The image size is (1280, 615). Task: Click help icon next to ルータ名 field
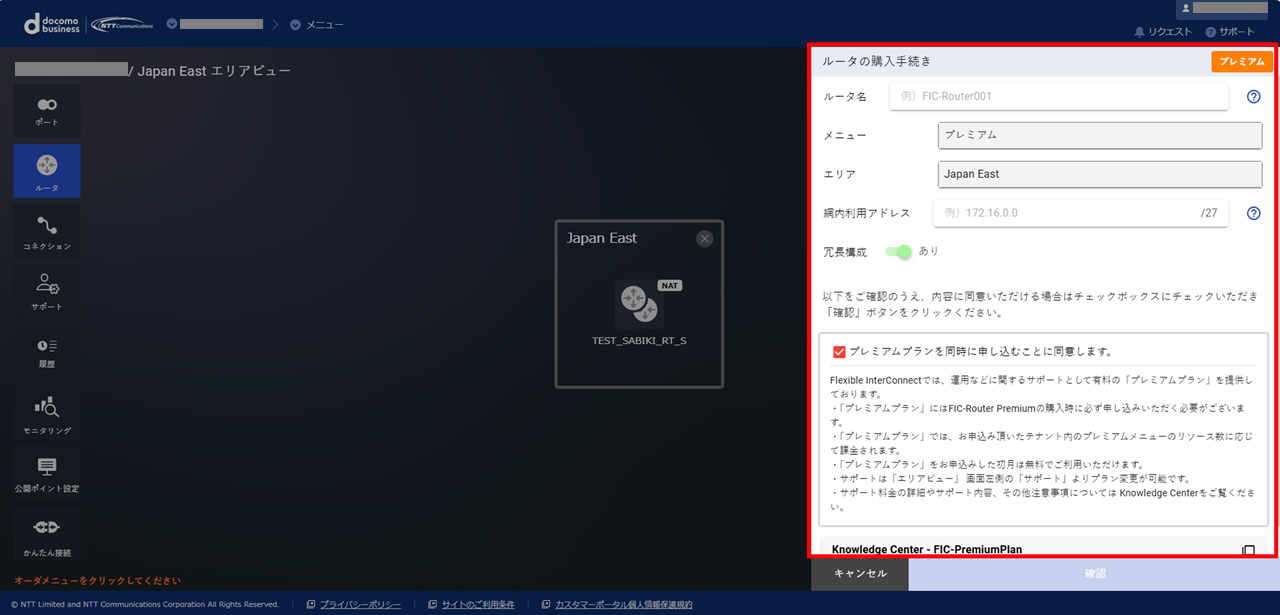[x=1253, y=97]
